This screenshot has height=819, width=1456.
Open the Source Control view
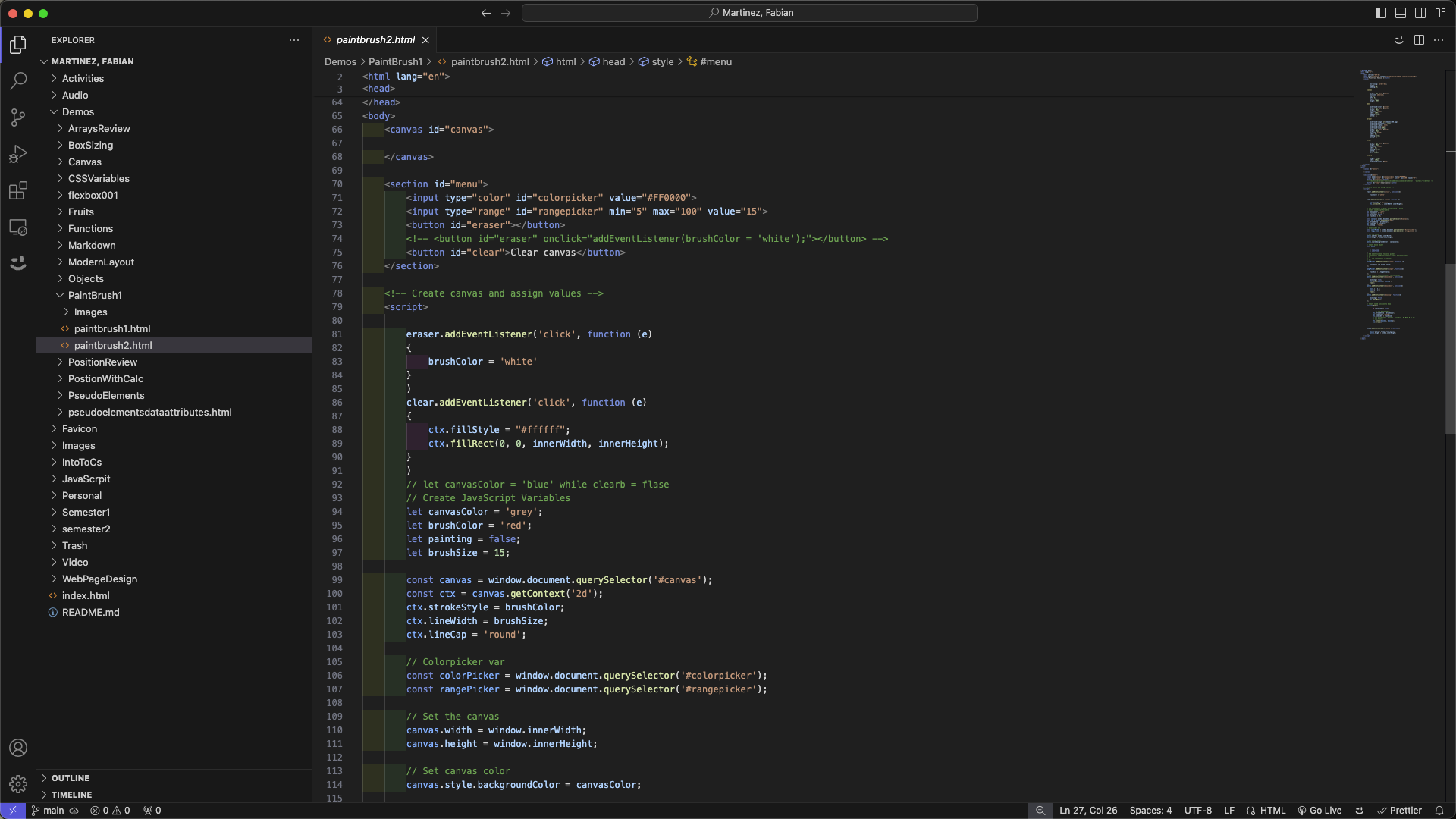click(18, 117)
